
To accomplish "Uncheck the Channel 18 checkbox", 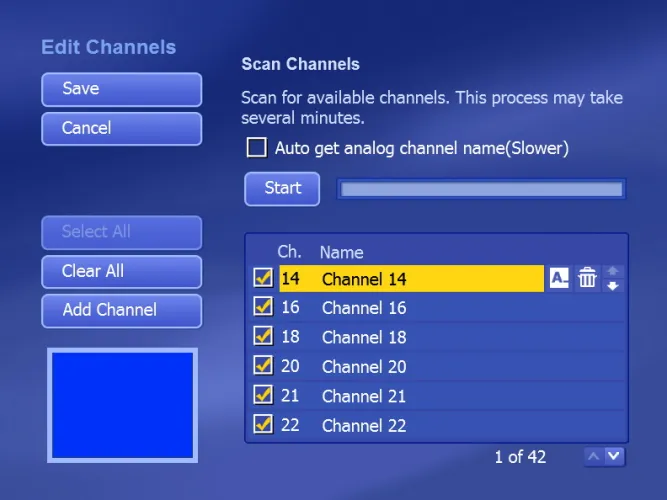I will (263, 337).
